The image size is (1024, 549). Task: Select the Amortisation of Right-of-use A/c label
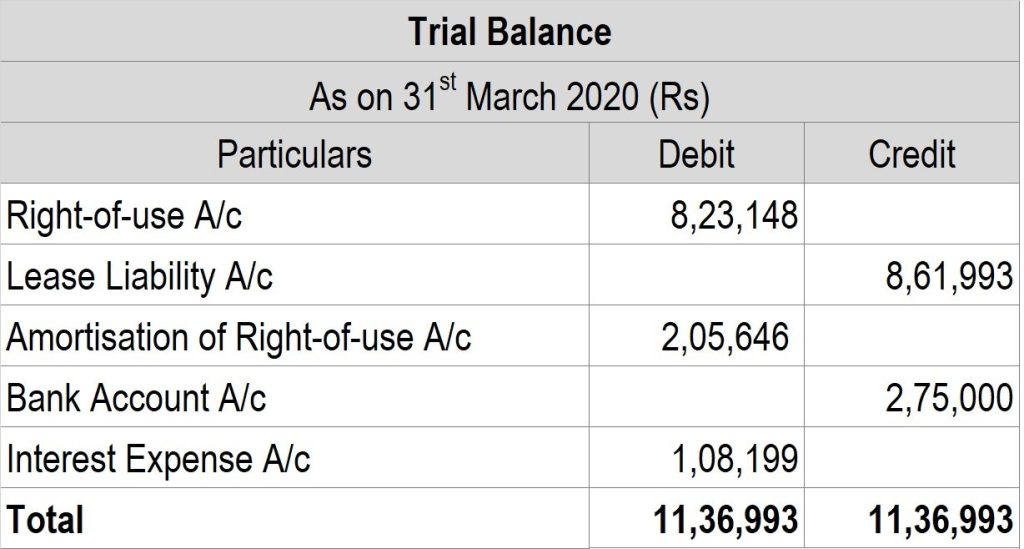[x=238, y=338]
